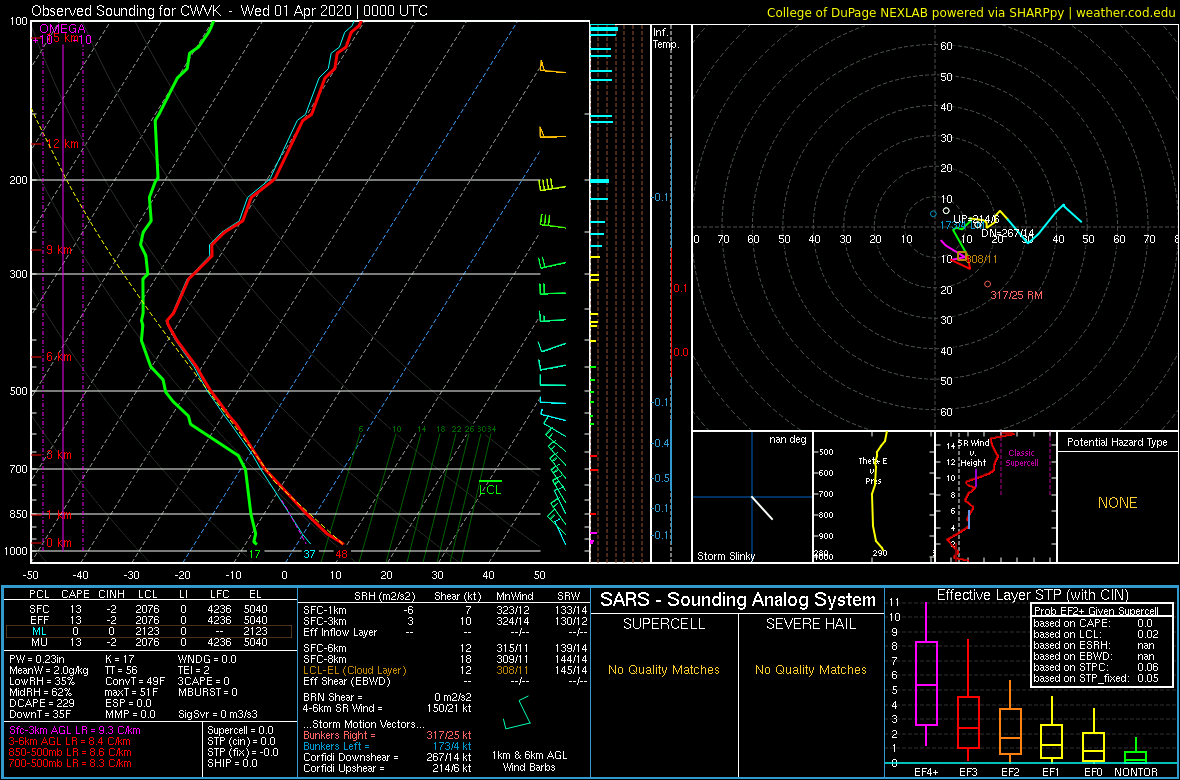Click the 'Potential Hazard Type' heading
Image resolution: width=1180 pixels, height=780 pixels.
[1117, 443]
